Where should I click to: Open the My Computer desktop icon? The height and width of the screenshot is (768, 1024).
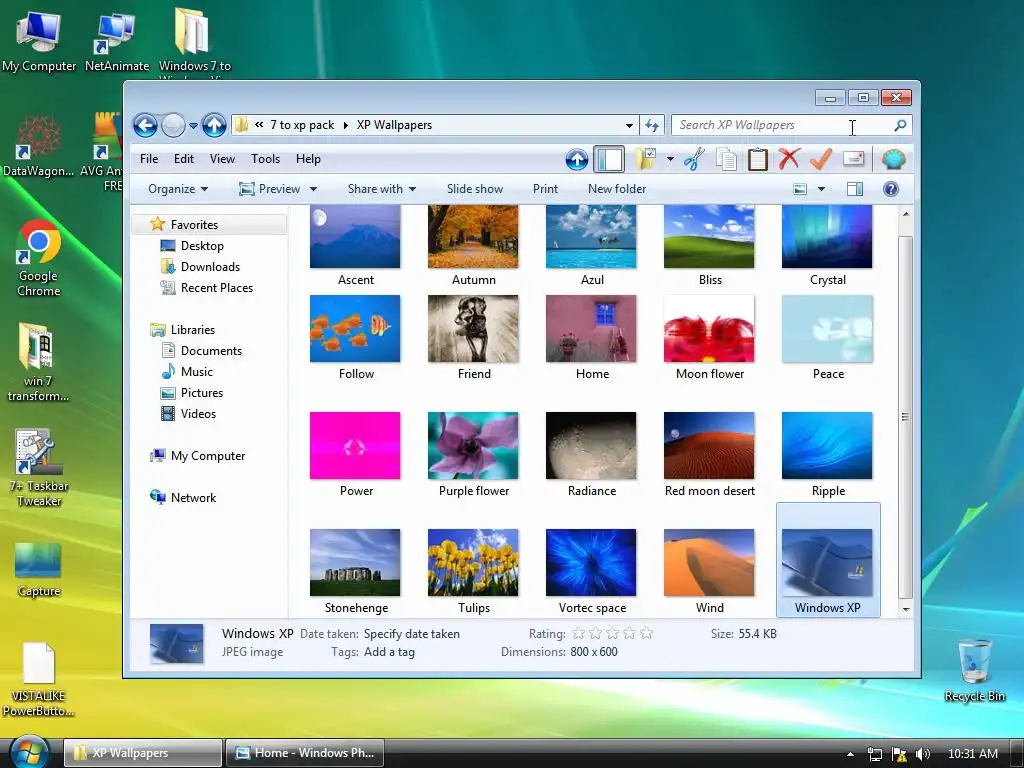(x=39, y=41)
